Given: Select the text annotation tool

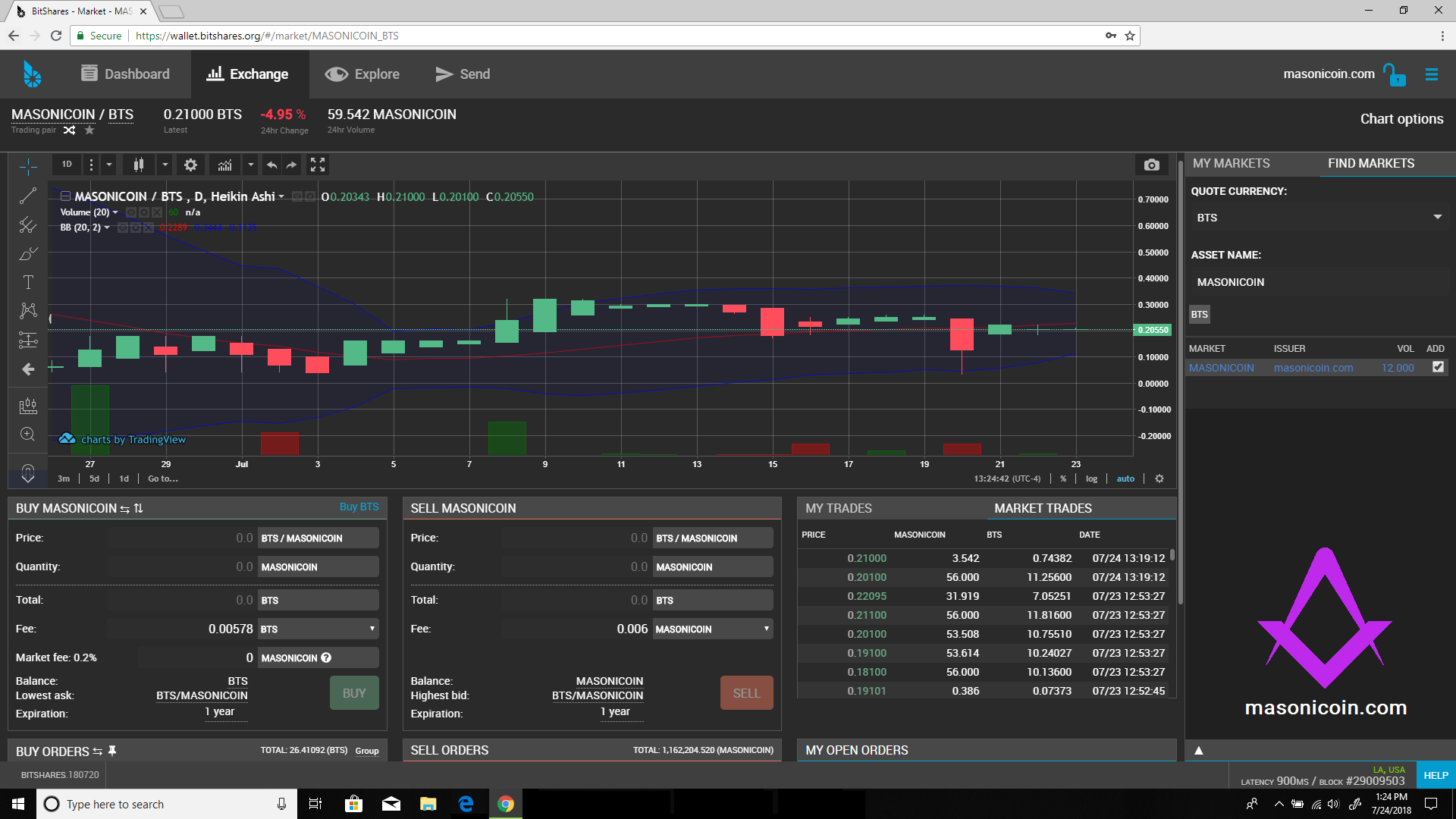Looking at the screenshot, I should tap(28, 282).
